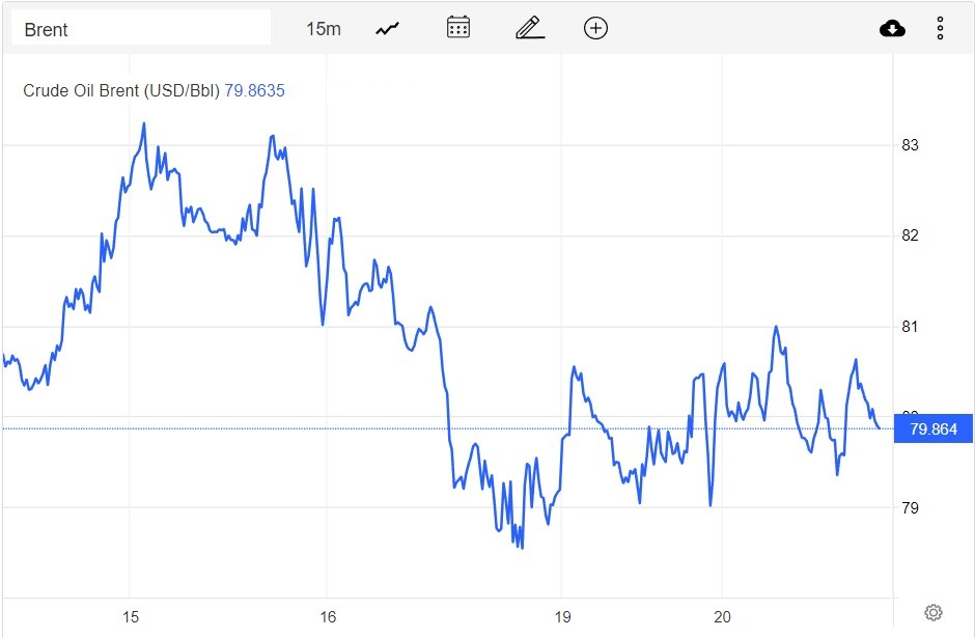977x639 pixels.
Task: Click date label 20 on time axis
Action: [x=723, y=617]
